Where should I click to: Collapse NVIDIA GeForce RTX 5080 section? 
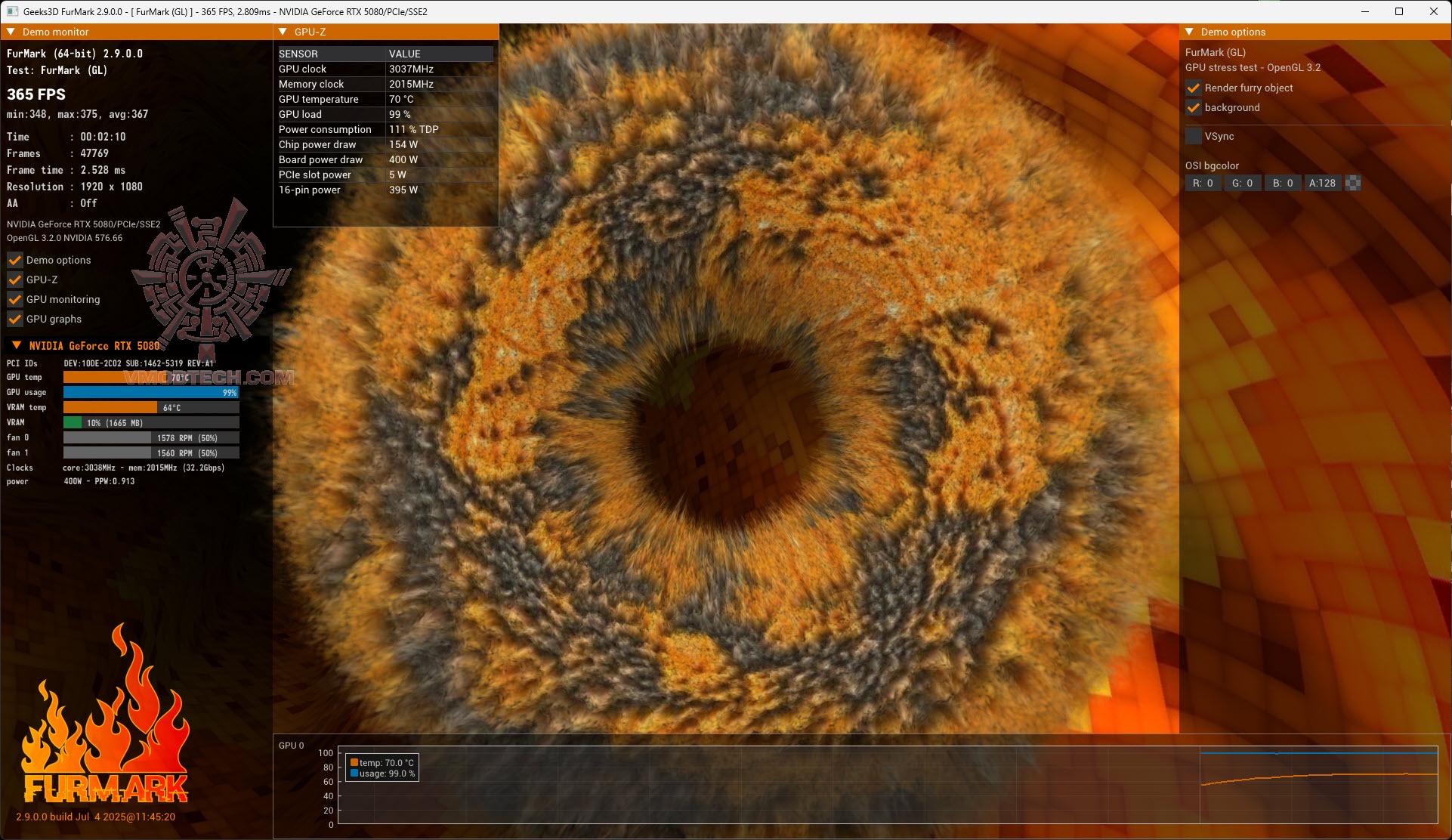pyautogui.click(x=16, y=345)
